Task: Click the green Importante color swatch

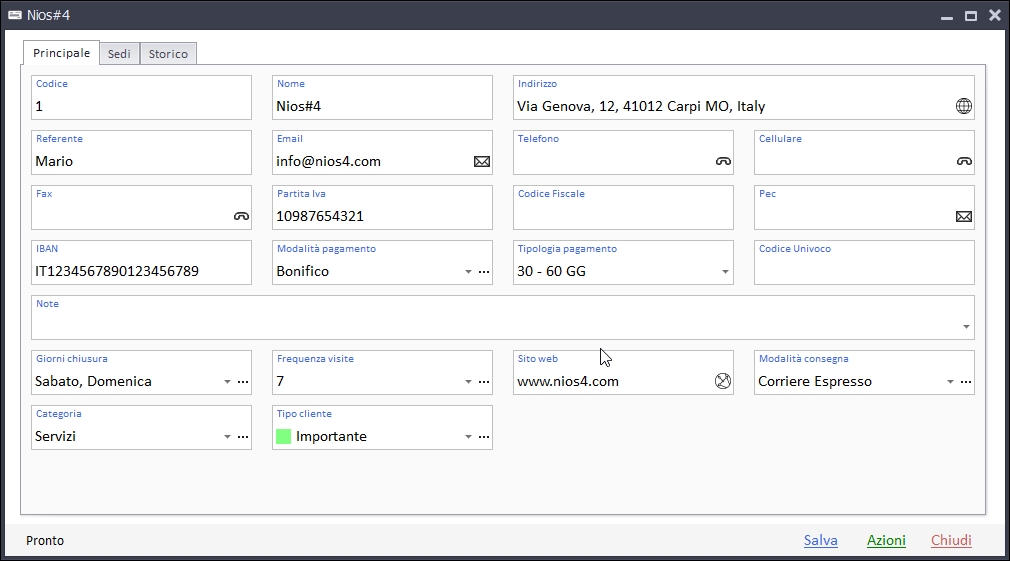Action: [284, 437]
